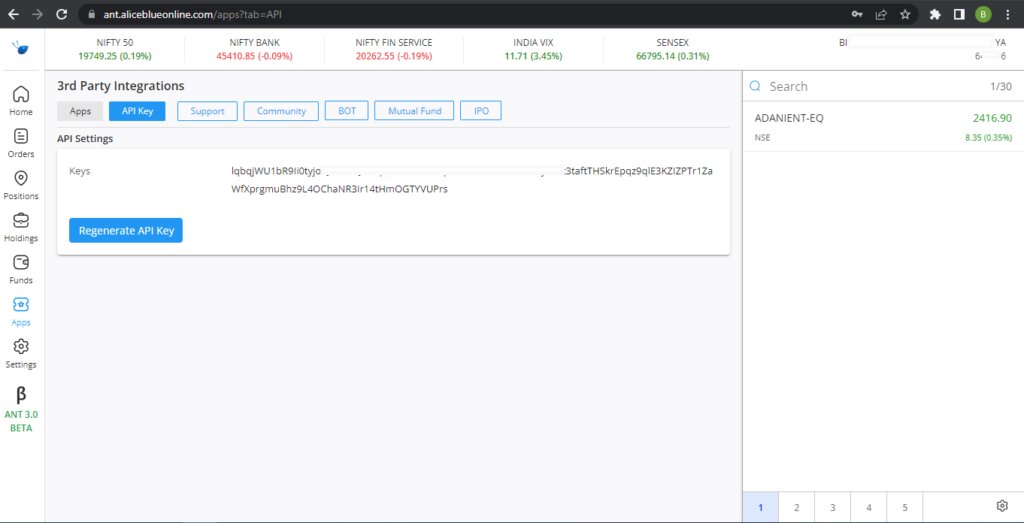Open the Support tab

tap(208, 111)
